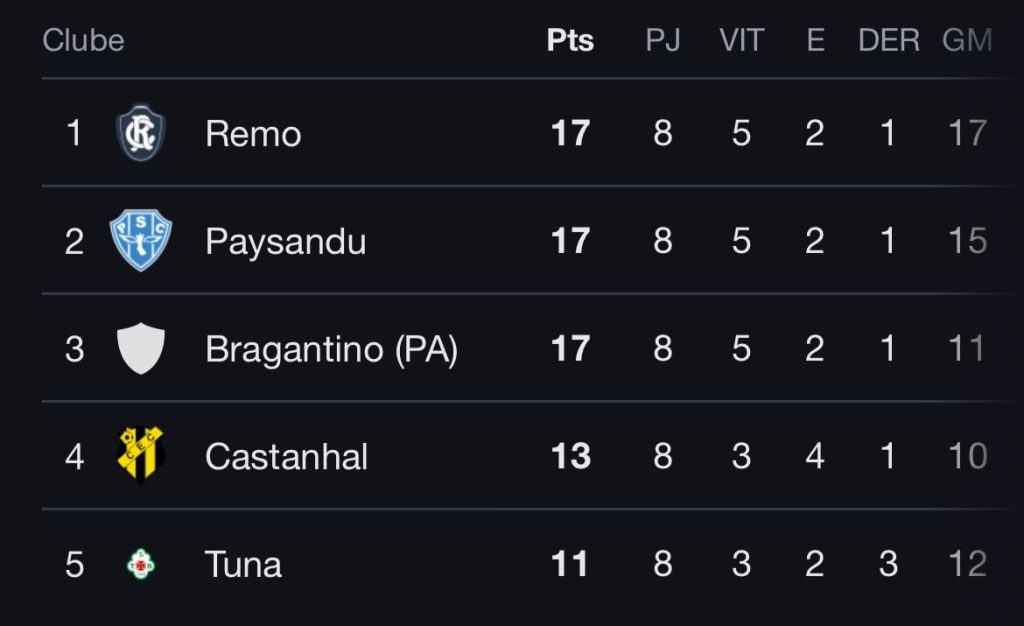Click Remo's 17 points value

[570, 133]
